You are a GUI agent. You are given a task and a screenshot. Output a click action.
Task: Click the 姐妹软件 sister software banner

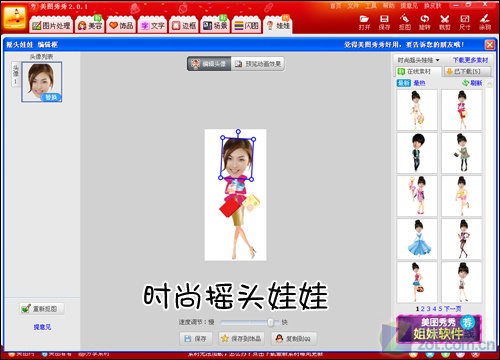click(439, 329)
